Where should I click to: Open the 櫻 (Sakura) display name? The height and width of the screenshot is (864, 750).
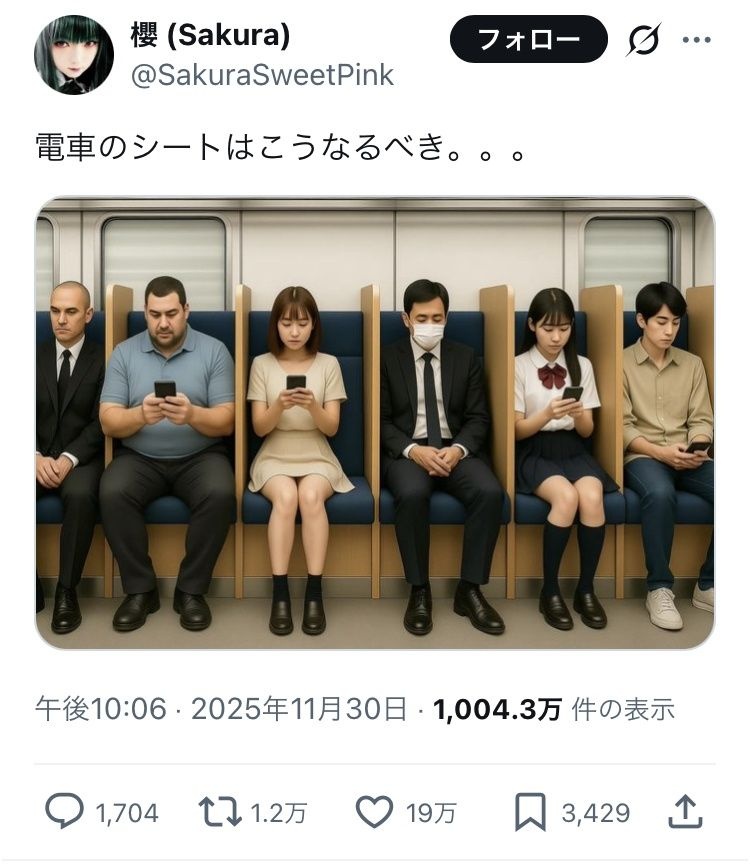211,36
